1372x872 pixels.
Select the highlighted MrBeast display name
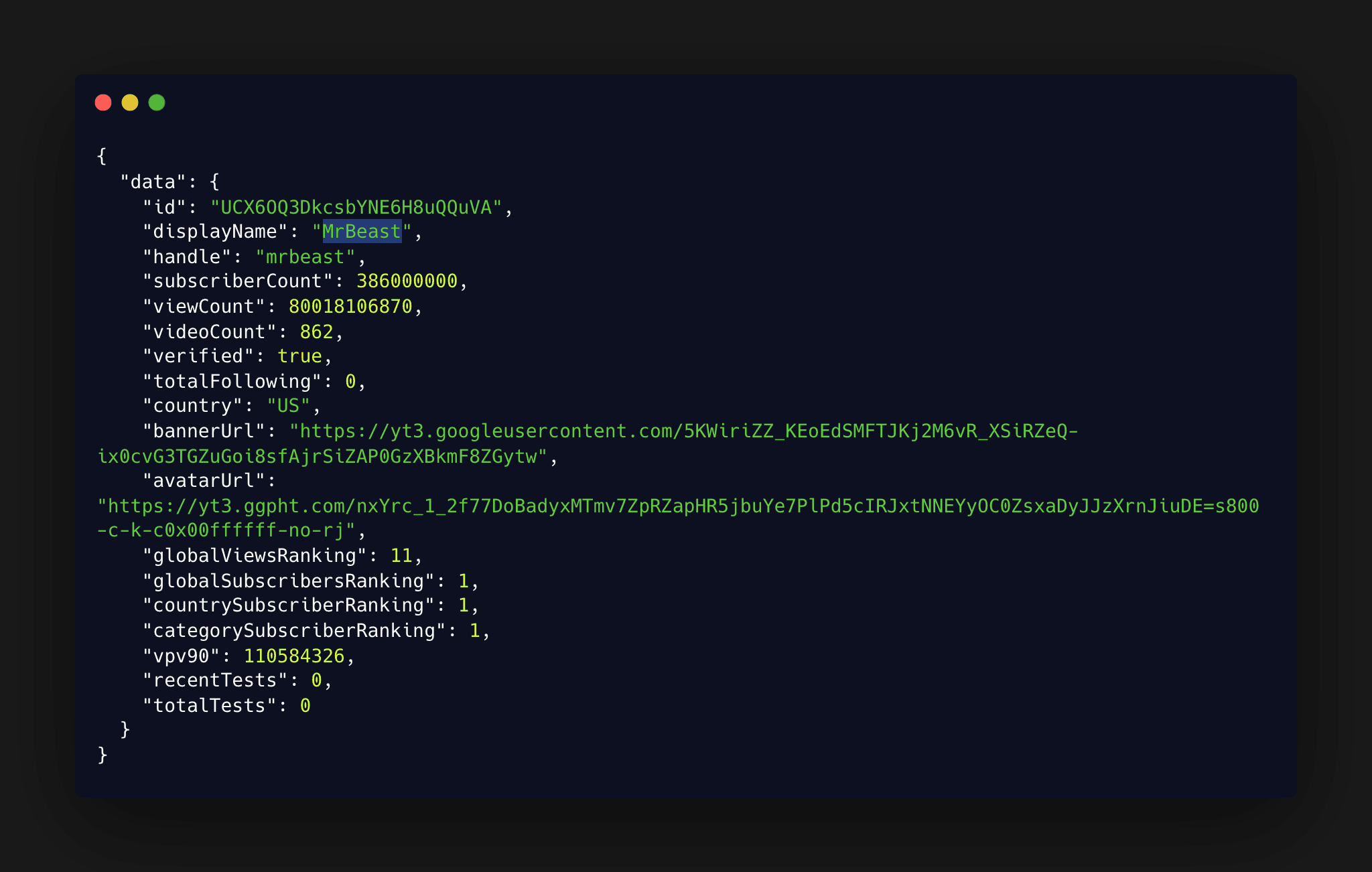362,232
